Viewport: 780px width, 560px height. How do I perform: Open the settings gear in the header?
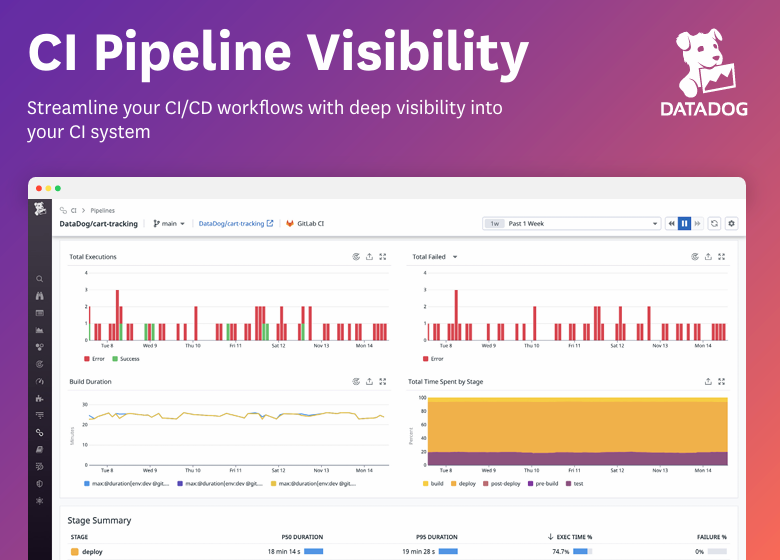point(731,224)
